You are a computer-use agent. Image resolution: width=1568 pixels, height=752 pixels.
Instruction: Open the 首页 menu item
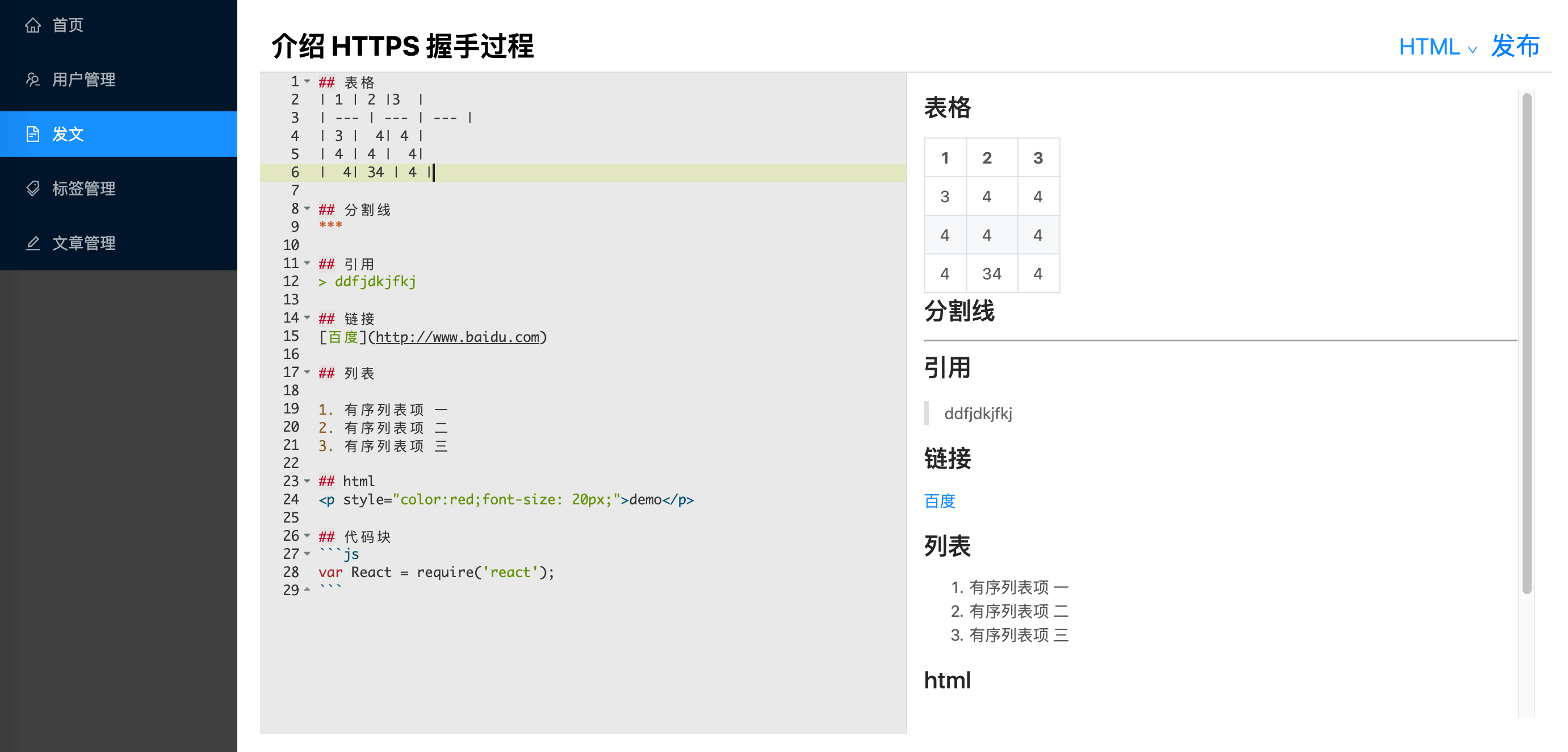pyautogui.click(x=68, y=25)
